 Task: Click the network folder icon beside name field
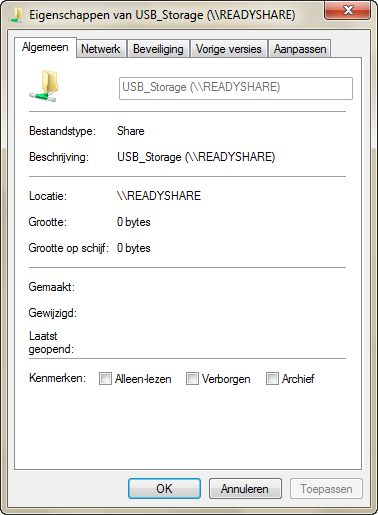[x=44, y=86]
